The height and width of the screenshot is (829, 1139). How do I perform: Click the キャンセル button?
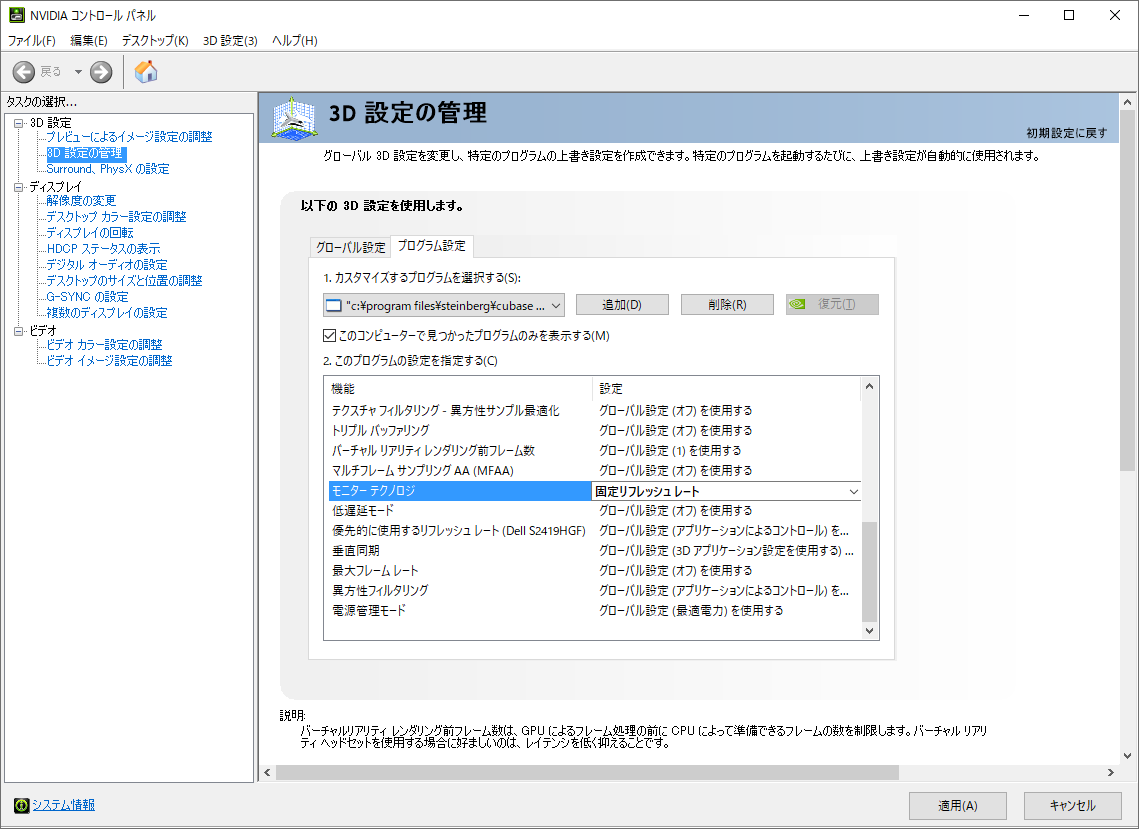click(x=1072, y=806)
